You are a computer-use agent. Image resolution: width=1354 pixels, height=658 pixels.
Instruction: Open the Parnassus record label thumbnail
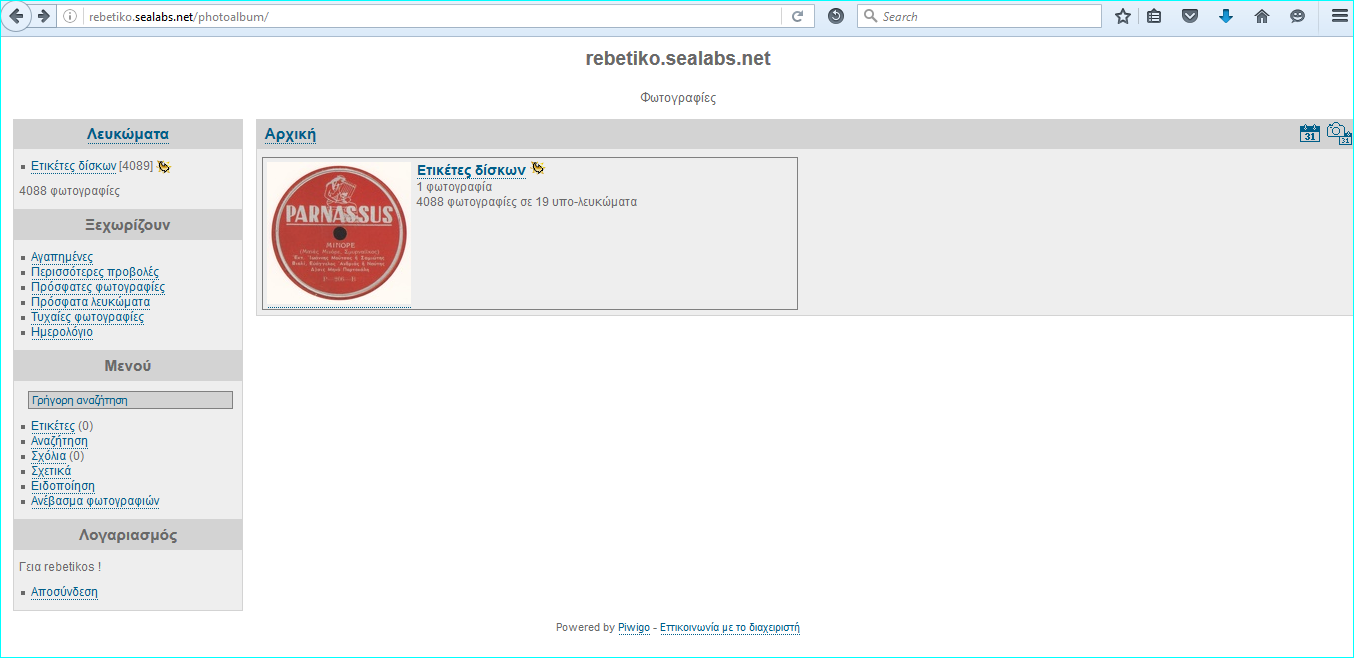339,234
